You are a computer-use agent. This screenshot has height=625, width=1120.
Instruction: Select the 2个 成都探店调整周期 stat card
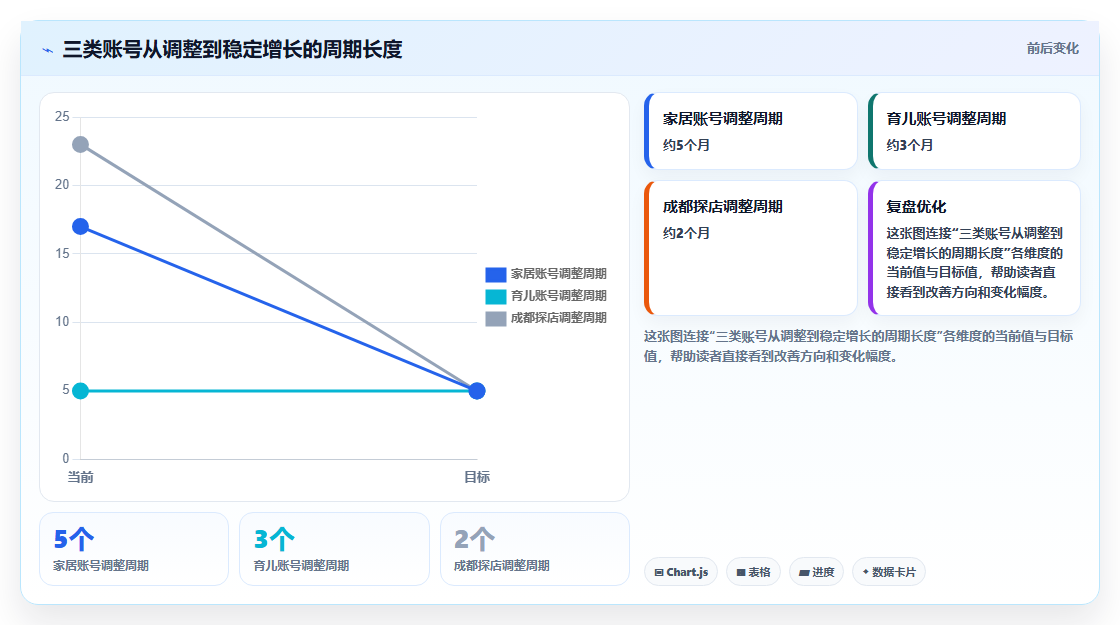click(x=535, y=549)
